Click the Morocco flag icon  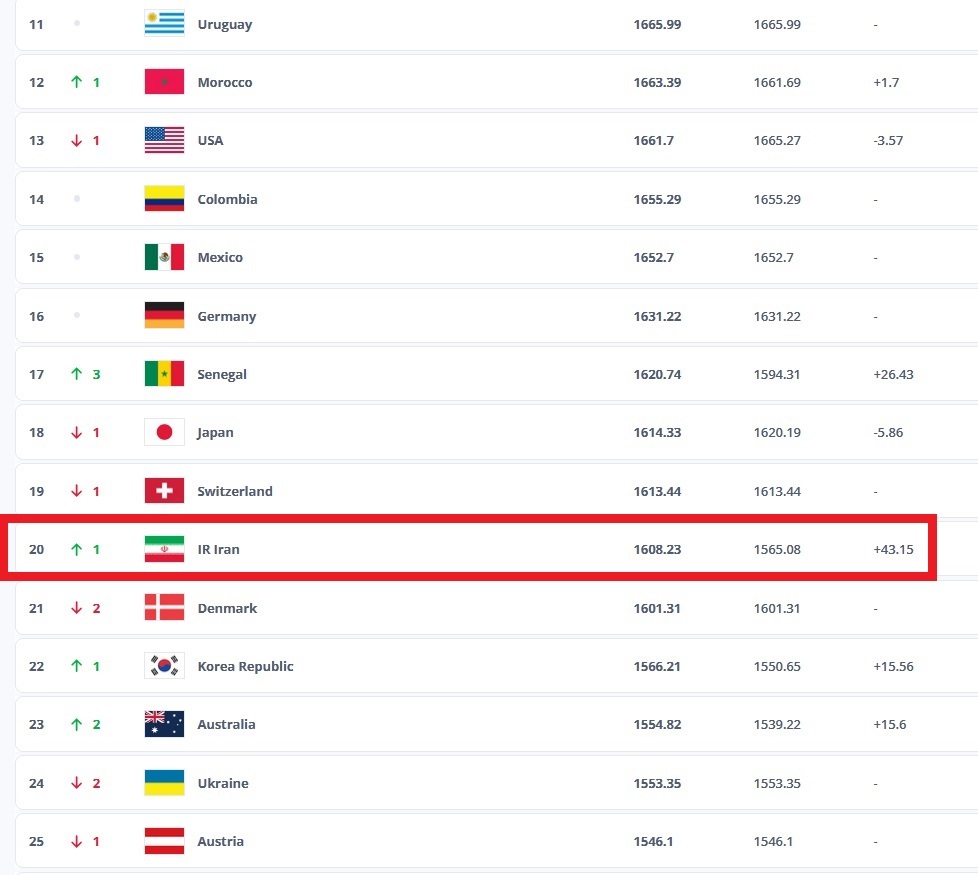[x=164, y=82]
